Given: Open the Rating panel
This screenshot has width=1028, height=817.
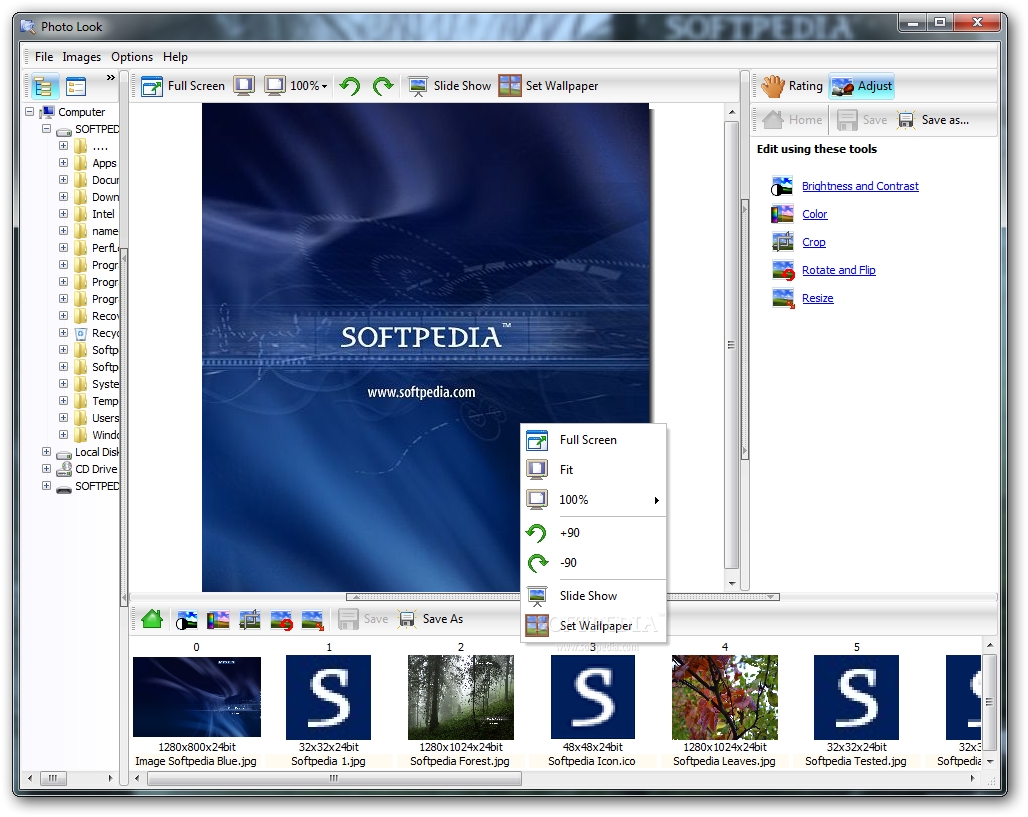Looking at the screenshot, I should (x=791, y=86).
